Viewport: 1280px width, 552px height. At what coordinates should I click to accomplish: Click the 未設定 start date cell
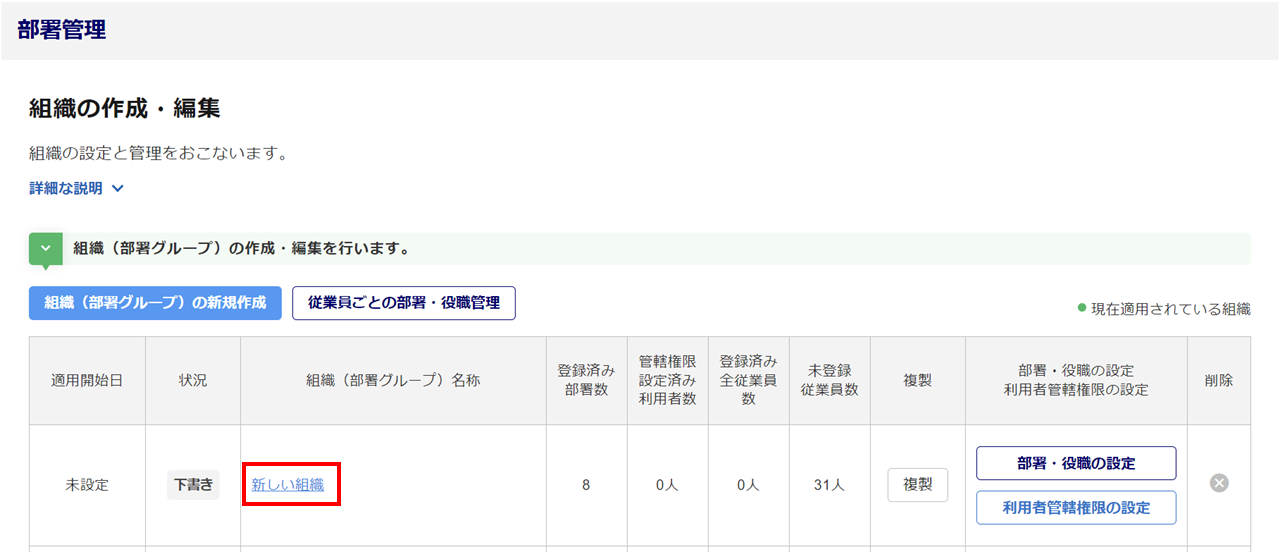tap(87, 485)
